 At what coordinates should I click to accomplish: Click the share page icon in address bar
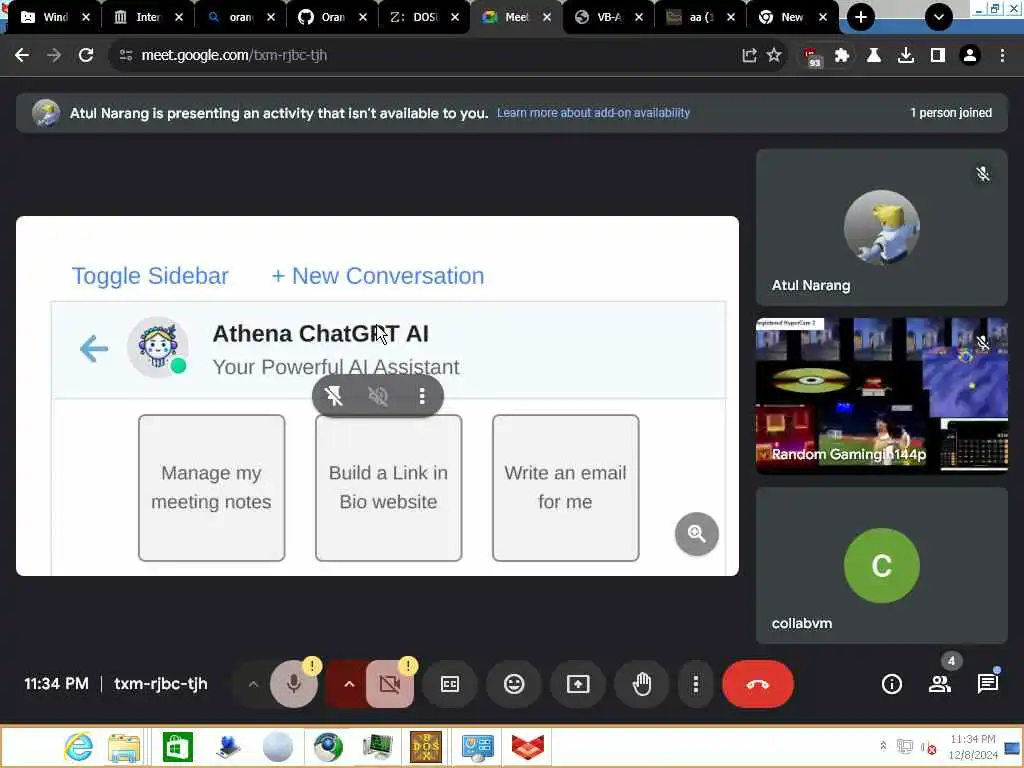point(749,55)
